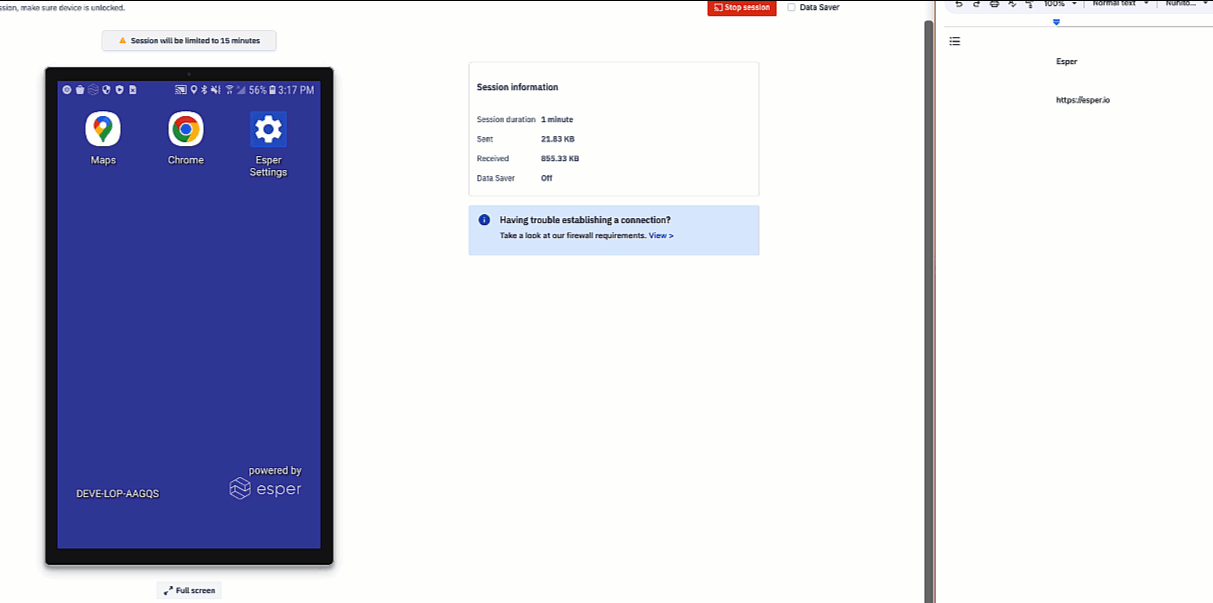Click the undo icon in the document toolbar
The height and width of the screenshot is (603, 1213).
pos(959,4)
